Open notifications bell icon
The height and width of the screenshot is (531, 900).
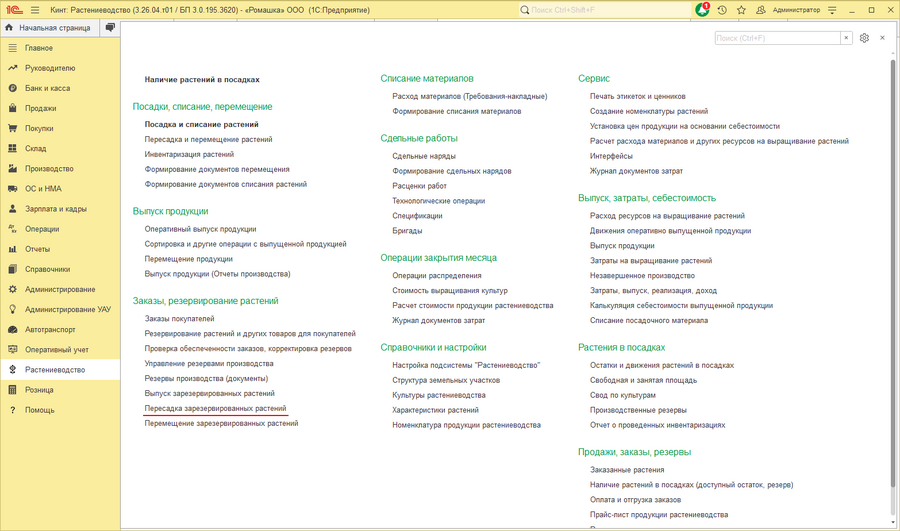tap(702, 10)
